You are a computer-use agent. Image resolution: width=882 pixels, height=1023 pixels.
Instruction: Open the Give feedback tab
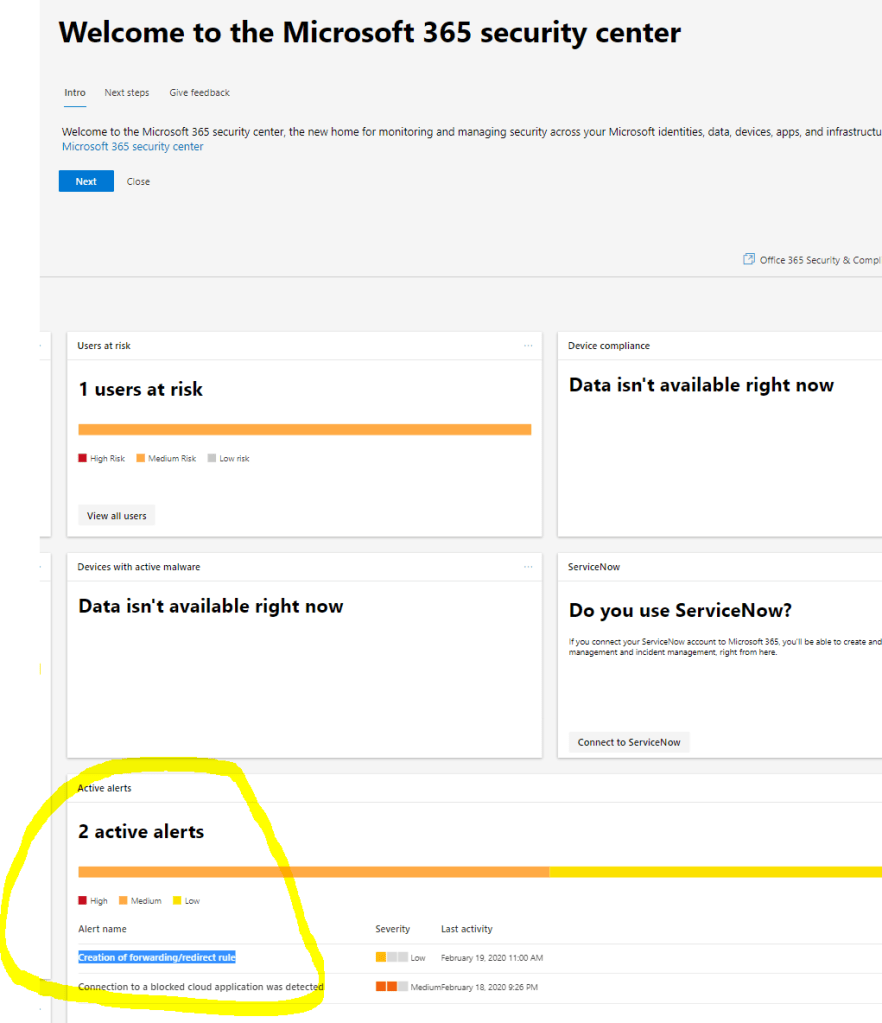point(199,93)
